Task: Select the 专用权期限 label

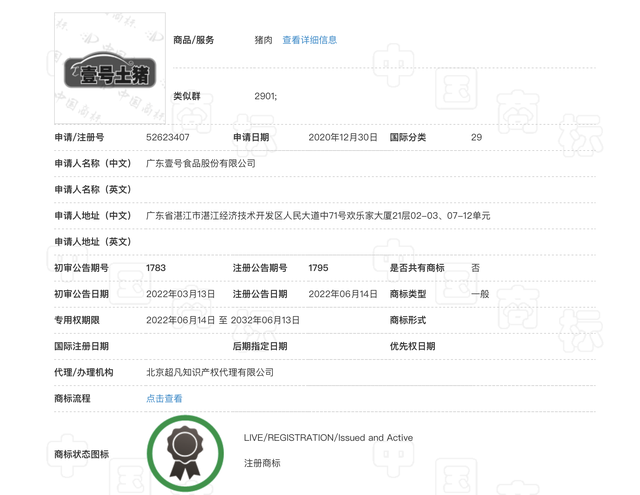Action: click(x=77, y=320)
